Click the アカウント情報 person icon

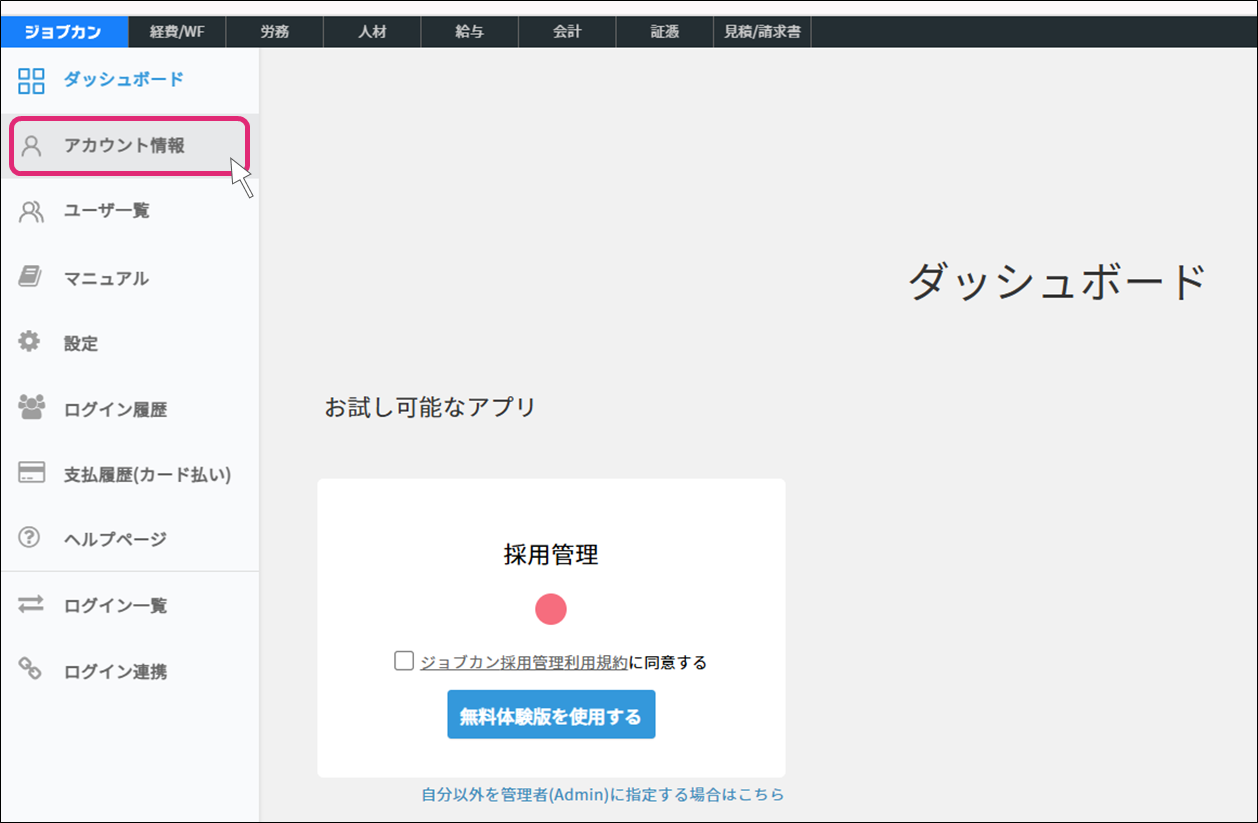(x=32, y=146)
